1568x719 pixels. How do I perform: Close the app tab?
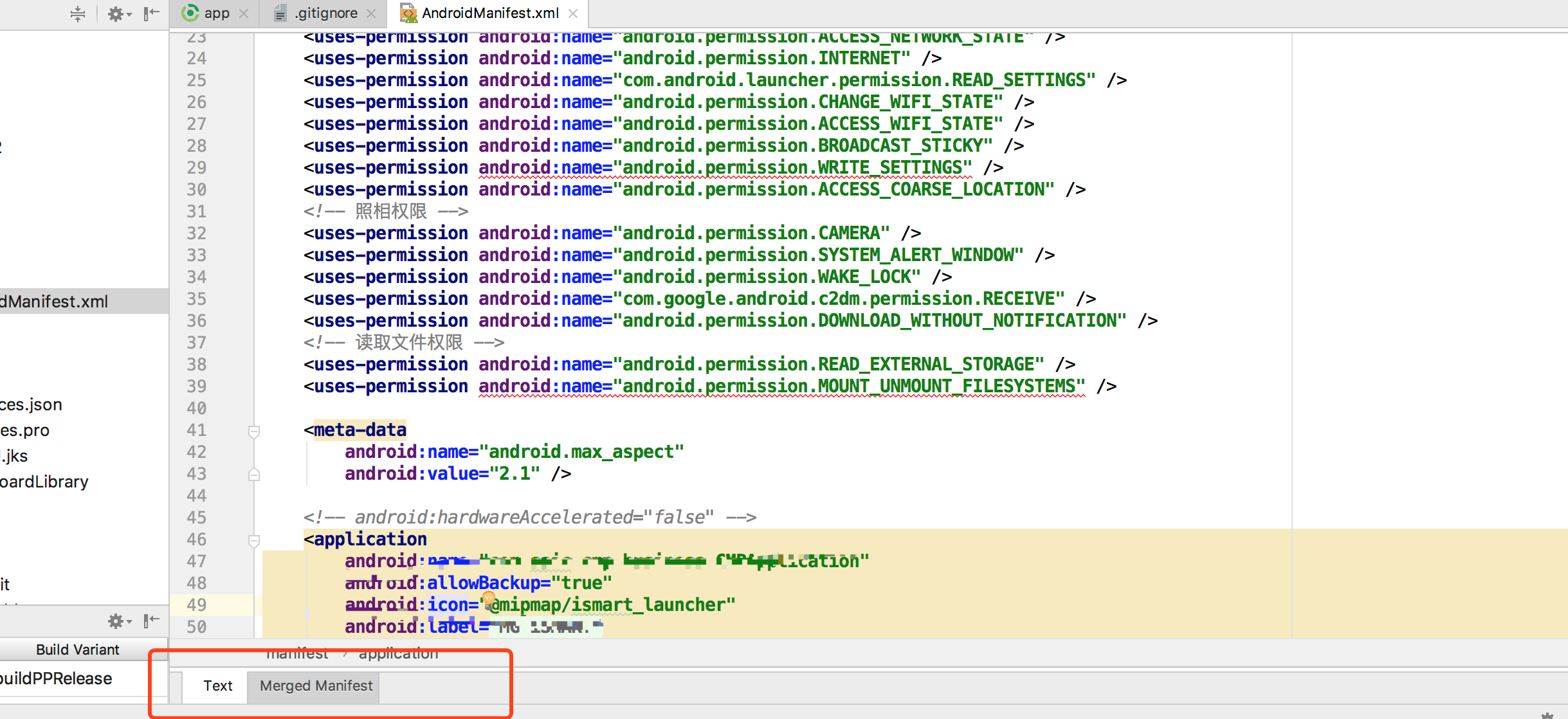(244, 14)
